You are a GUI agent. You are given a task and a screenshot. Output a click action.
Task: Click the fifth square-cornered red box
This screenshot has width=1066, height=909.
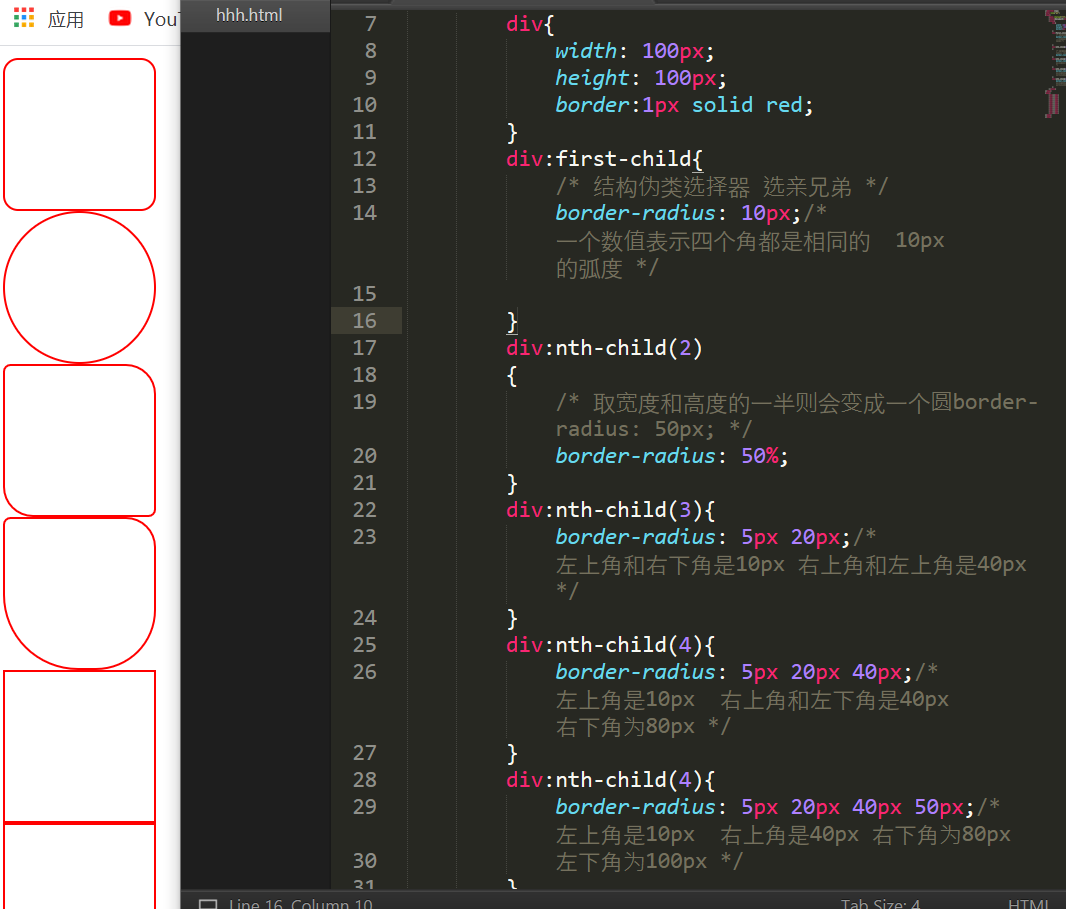pos(80,747)
